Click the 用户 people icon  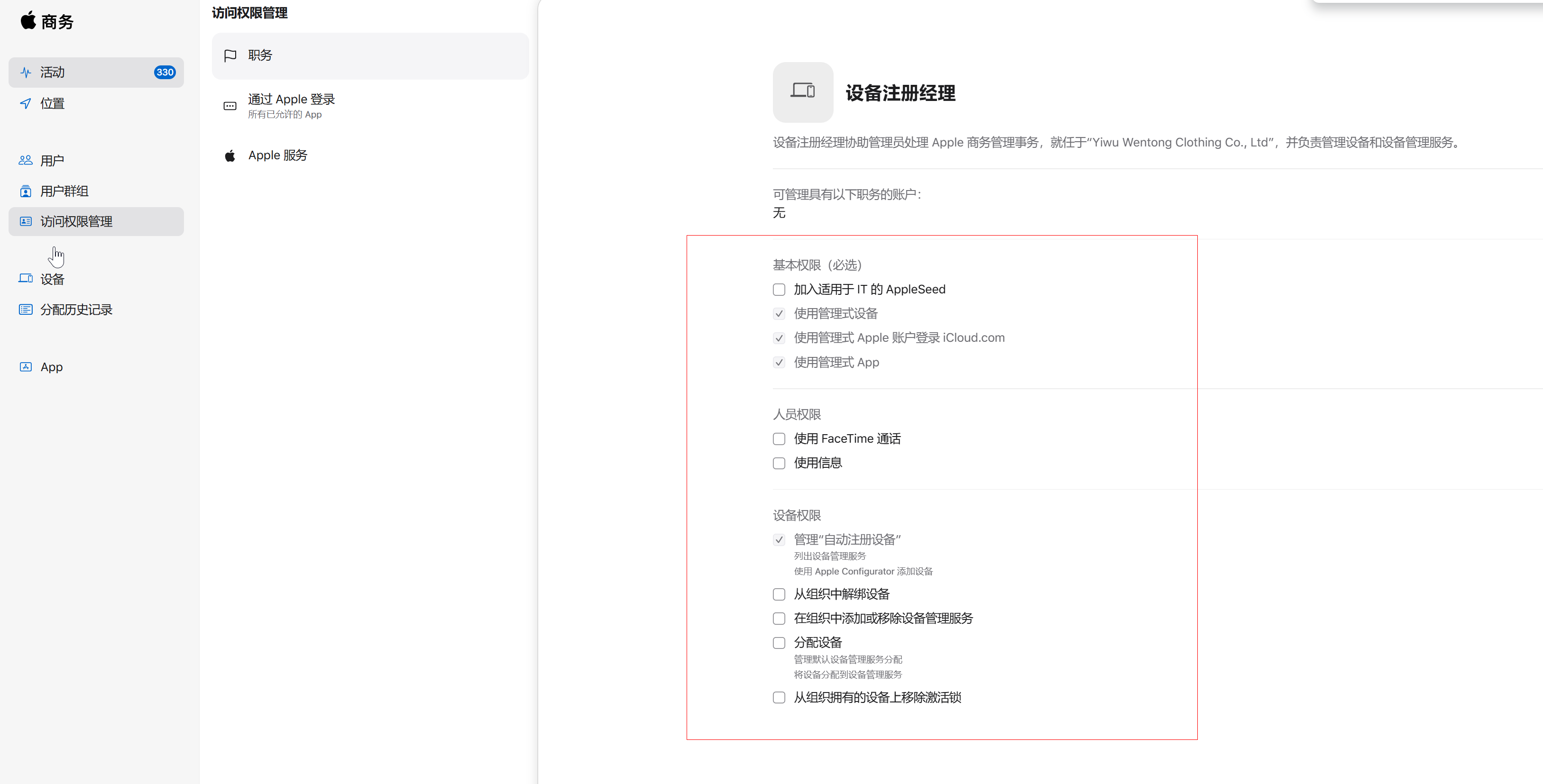click(26, 161)
